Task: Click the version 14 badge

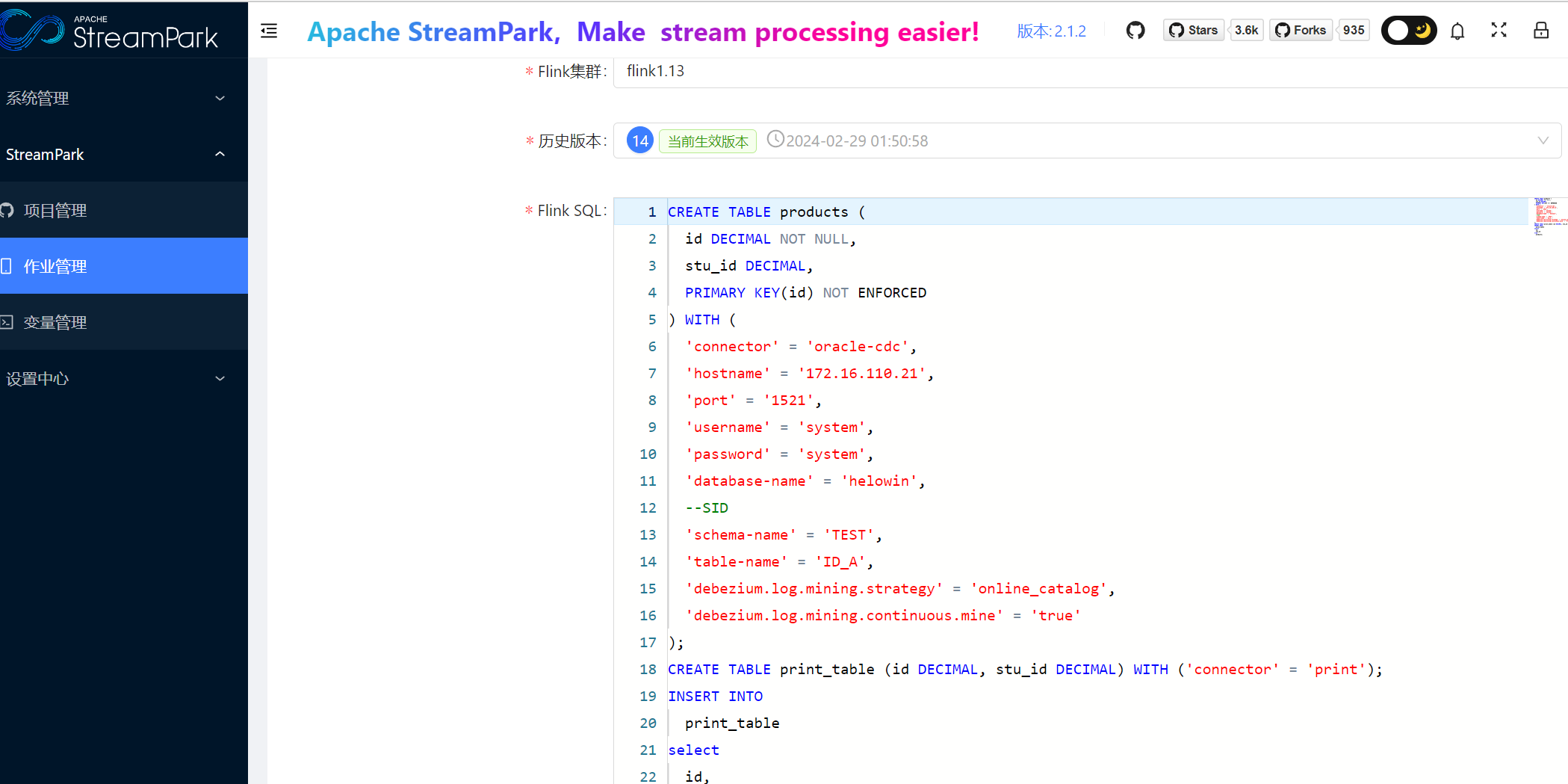Action: tap(640, 141)
